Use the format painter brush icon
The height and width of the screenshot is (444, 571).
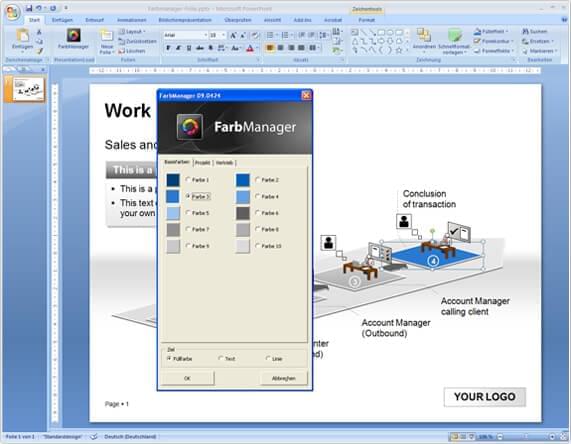click(39, 51)
